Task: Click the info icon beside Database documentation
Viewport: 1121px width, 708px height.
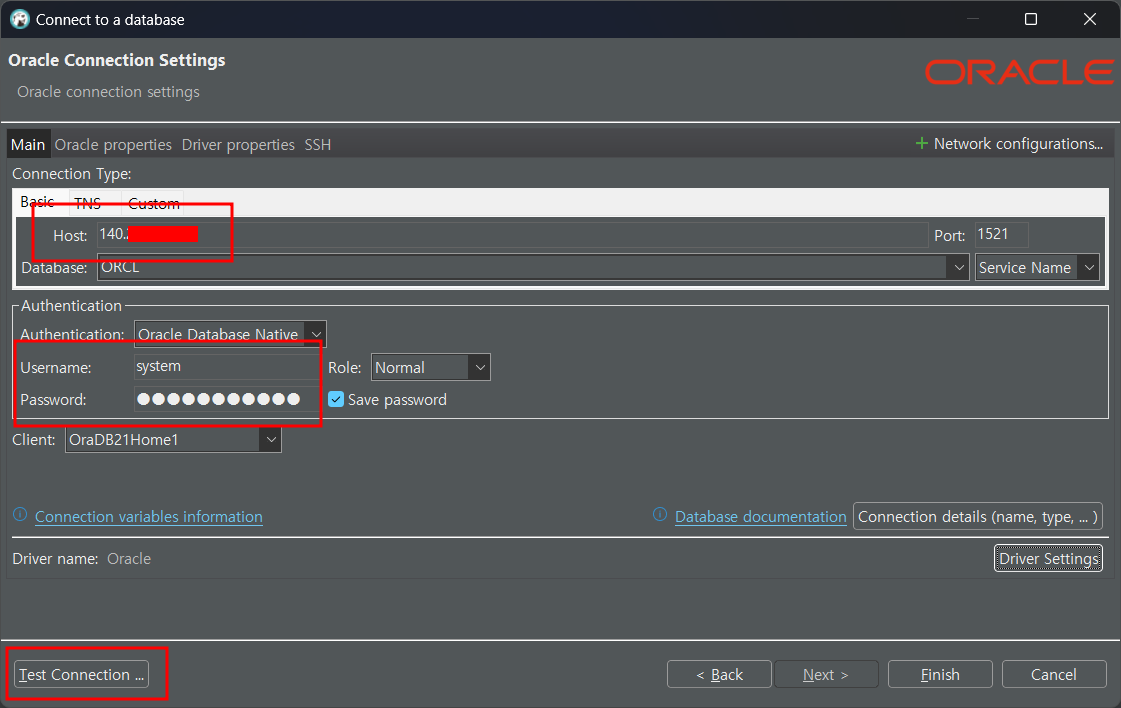Action: point(660,515)
